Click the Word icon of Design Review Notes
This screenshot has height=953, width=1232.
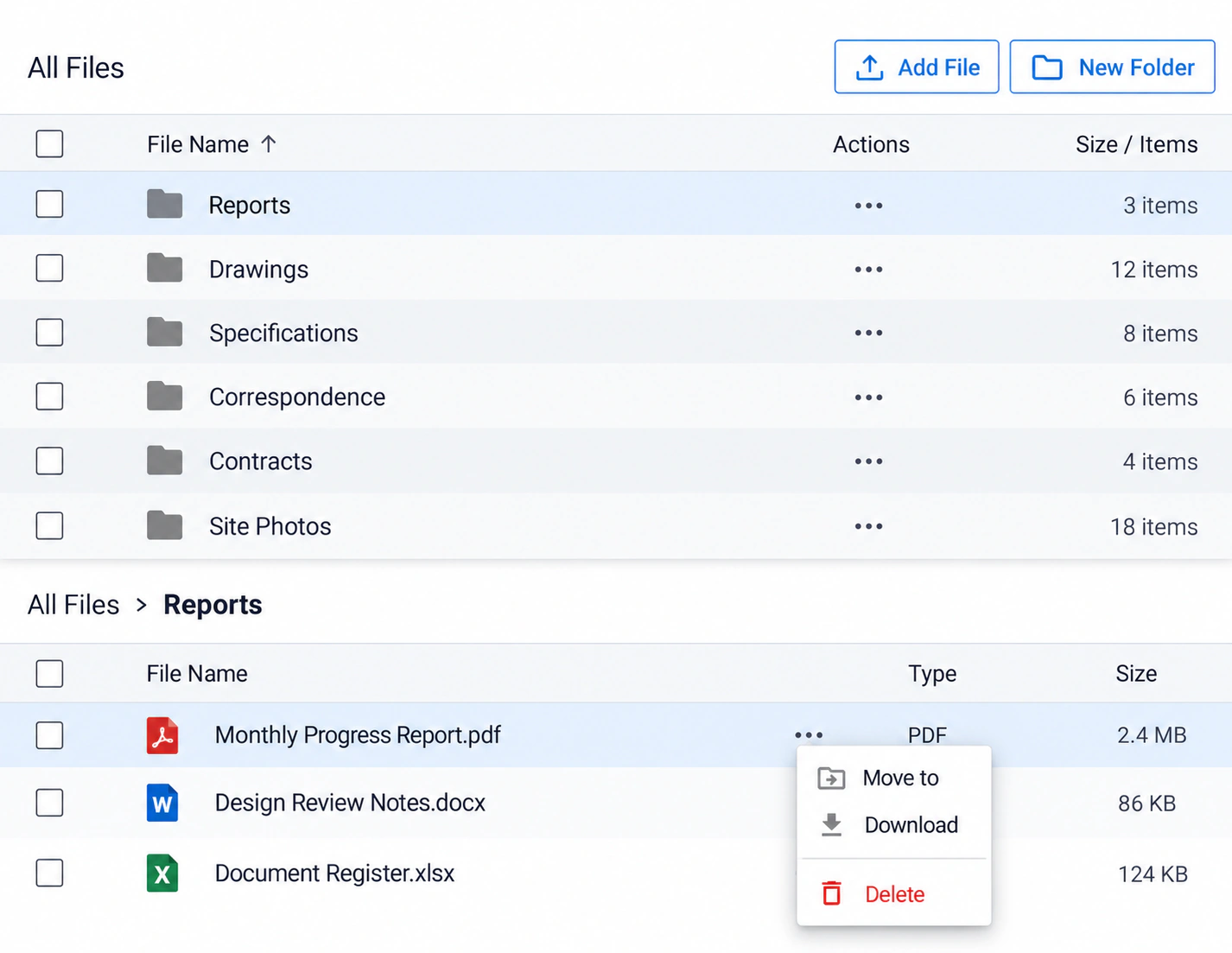click(x=162, y=803)
